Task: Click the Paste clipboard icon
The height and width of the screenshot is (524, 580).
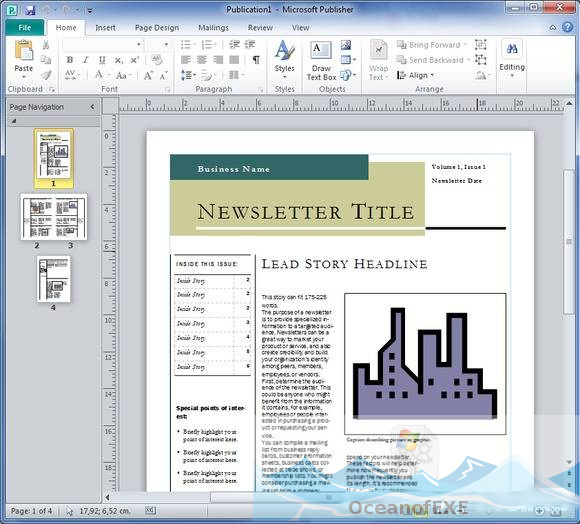Action: tap(24, 50)
